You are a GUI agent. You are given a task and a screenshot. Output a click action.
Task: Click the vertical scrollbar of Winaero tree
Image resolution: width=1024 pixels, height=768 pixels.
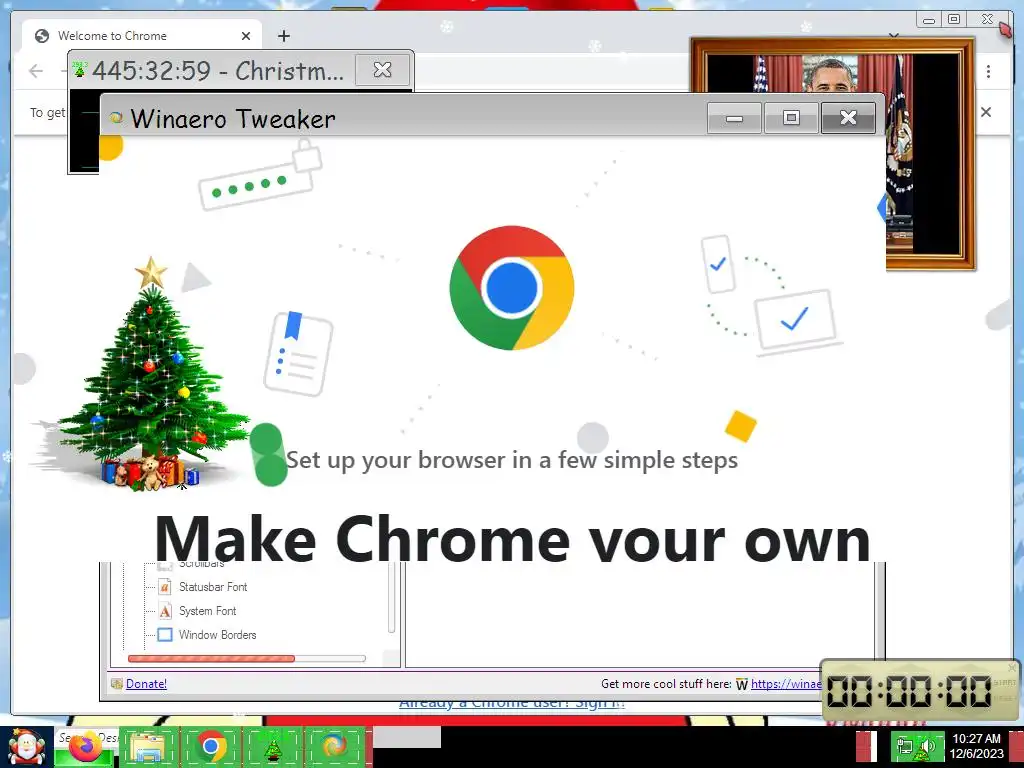click(391, 597)
